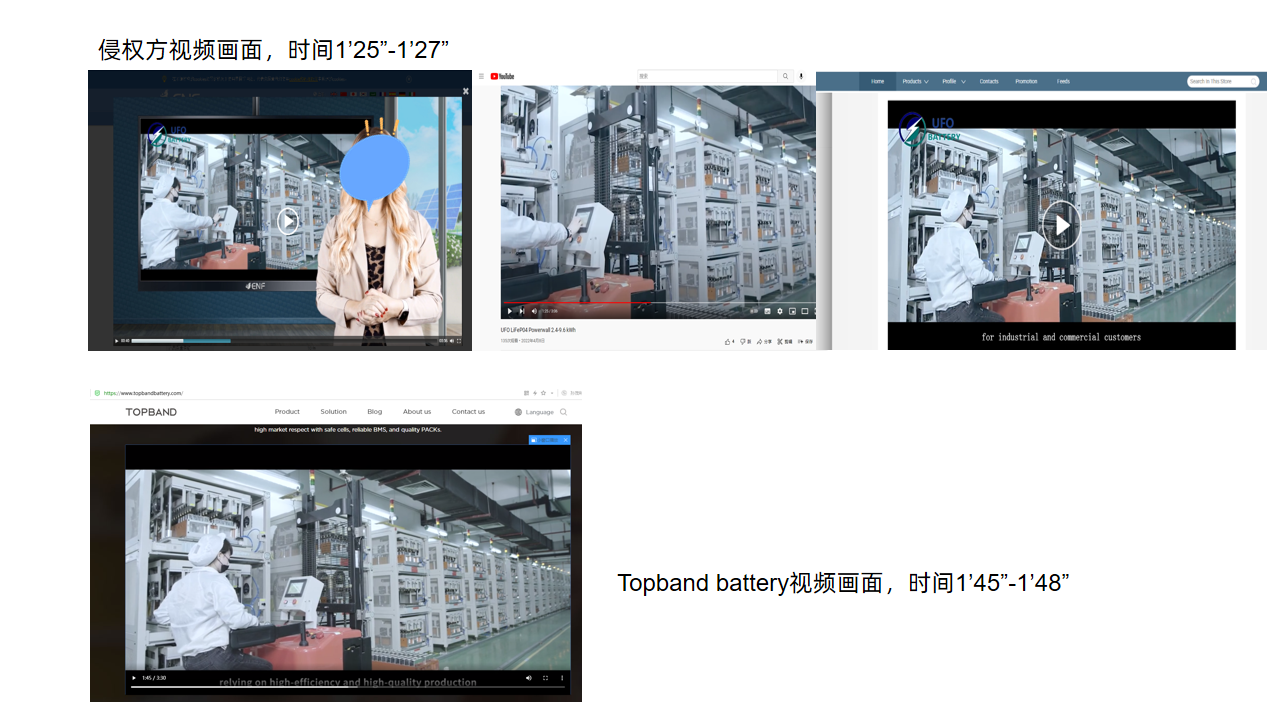Expand the Products dropdown in store navbar
This screenshot has width=1280, height=720.
point(915,81)
